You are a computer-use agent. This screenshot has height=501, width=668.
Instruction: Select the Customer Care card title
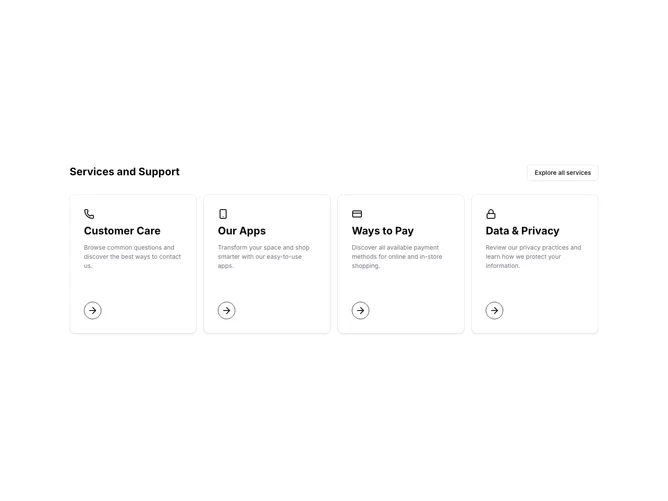click(x=122, y=231)
